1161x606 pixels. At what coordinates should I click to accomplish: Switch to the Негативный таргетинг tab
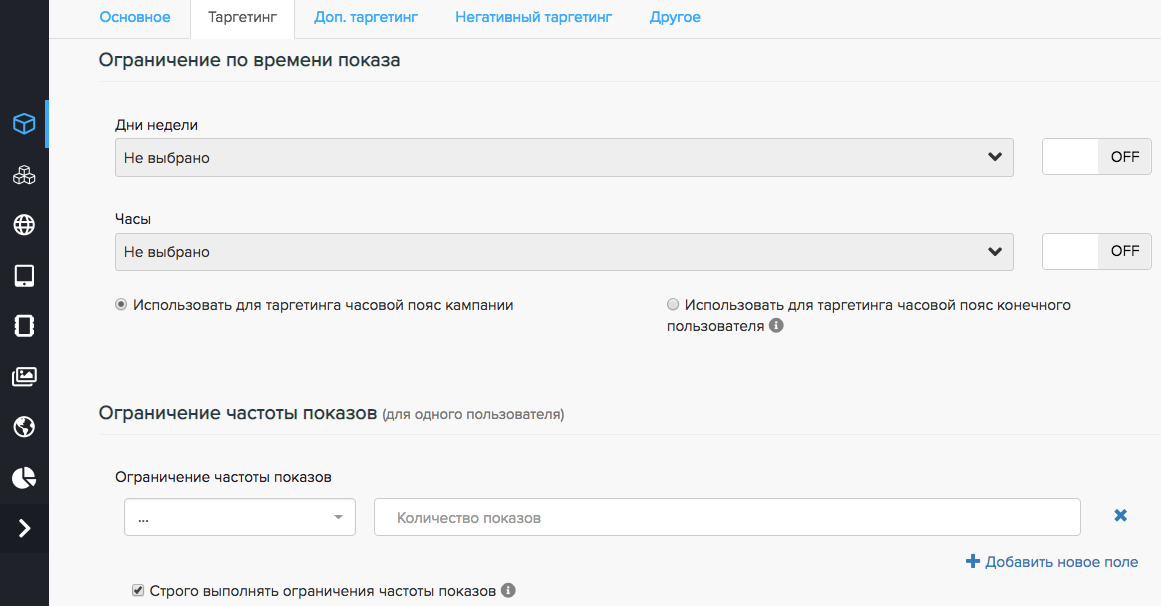coord(533,18)
